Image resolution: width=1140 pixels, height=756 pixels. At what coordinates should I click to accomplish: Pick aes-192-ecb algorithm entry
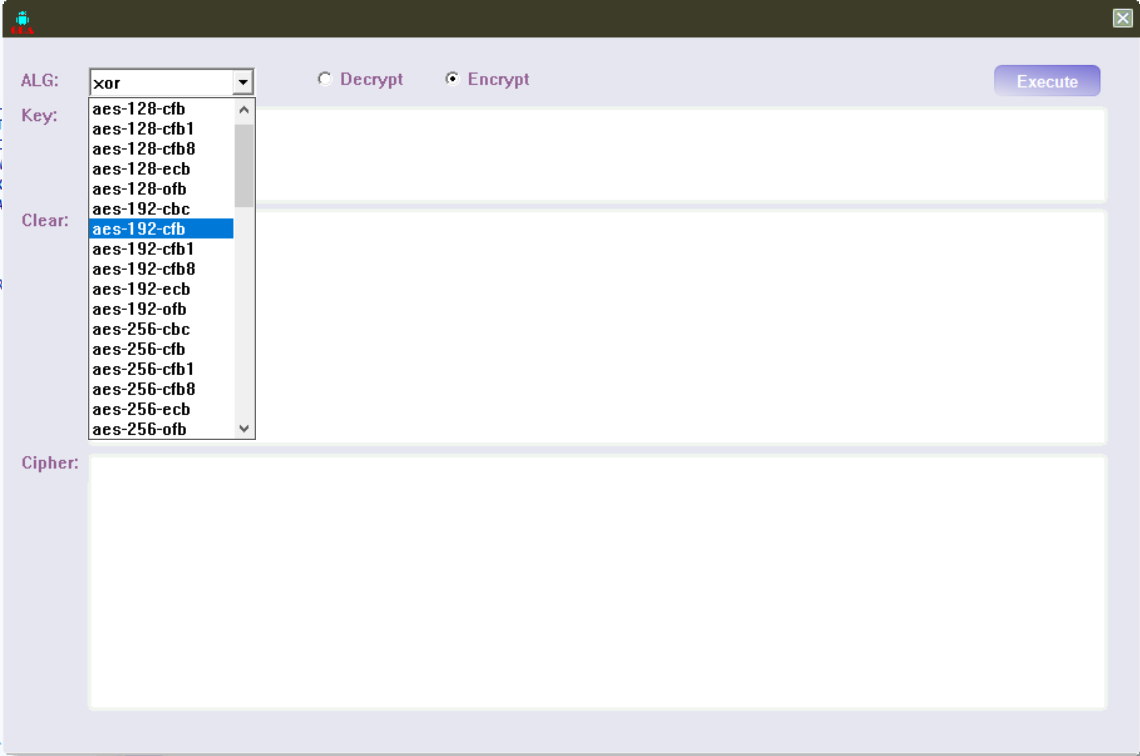(161, 289)
